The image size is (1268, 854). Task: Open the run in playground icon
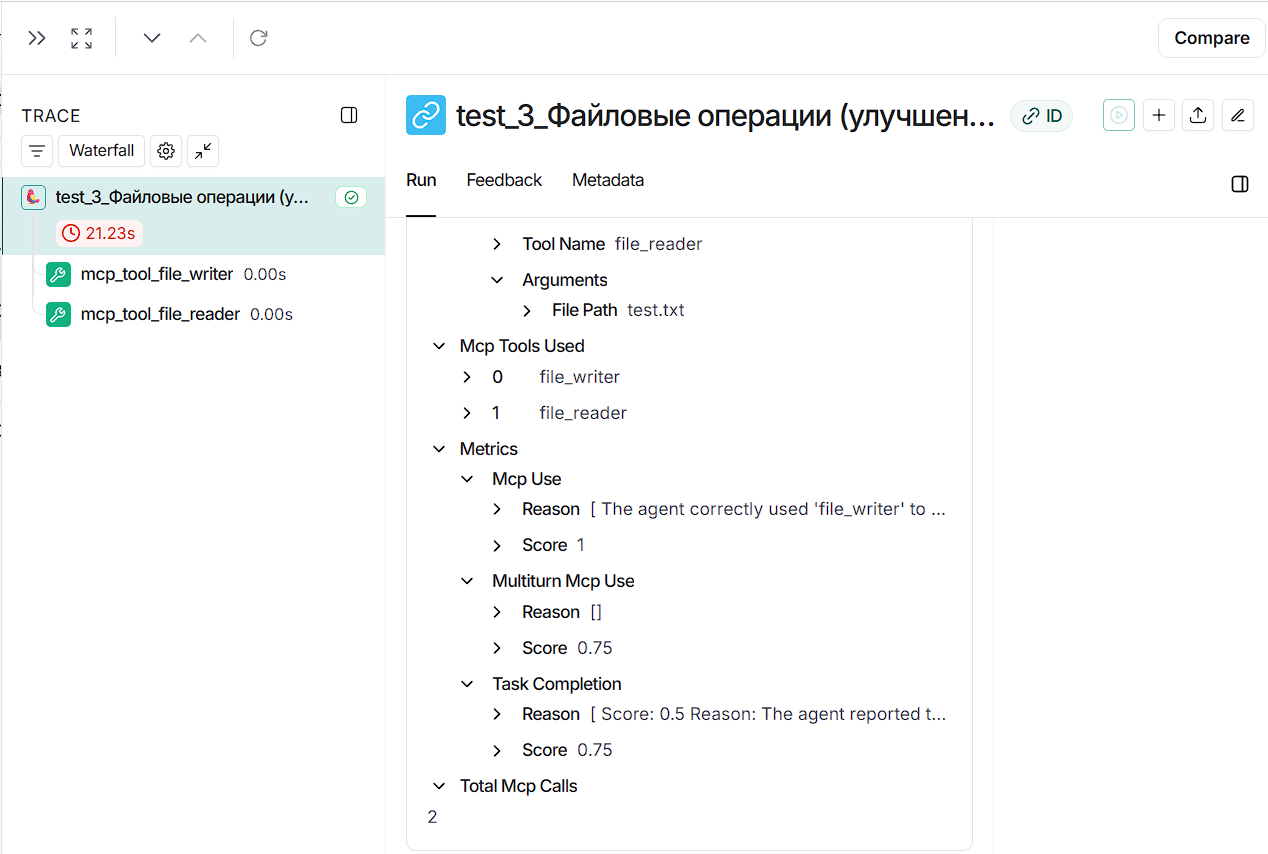(x=1119, y=115)
